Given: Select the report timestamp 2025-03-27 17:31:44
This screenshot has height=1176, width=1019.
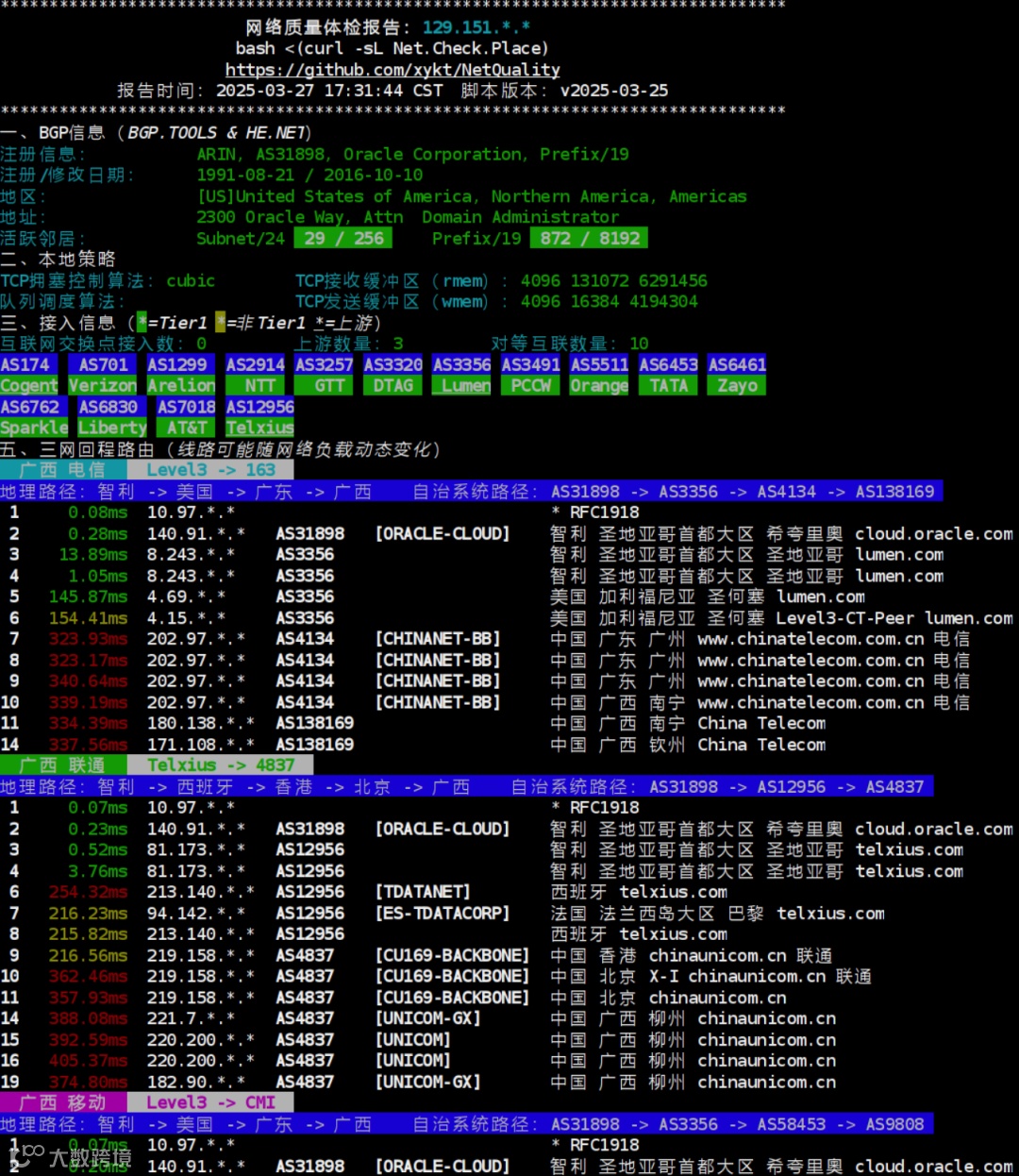Looking at the screenshot, I should pos(309,91).
